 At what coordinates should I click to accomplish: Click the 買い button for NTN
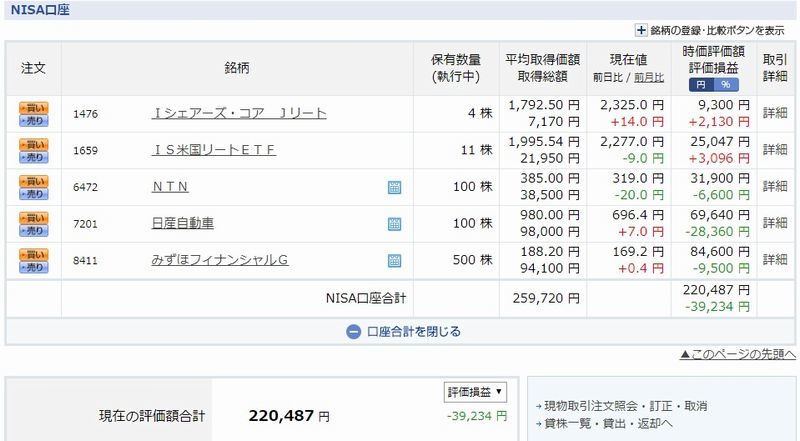(x=34, y=181)
